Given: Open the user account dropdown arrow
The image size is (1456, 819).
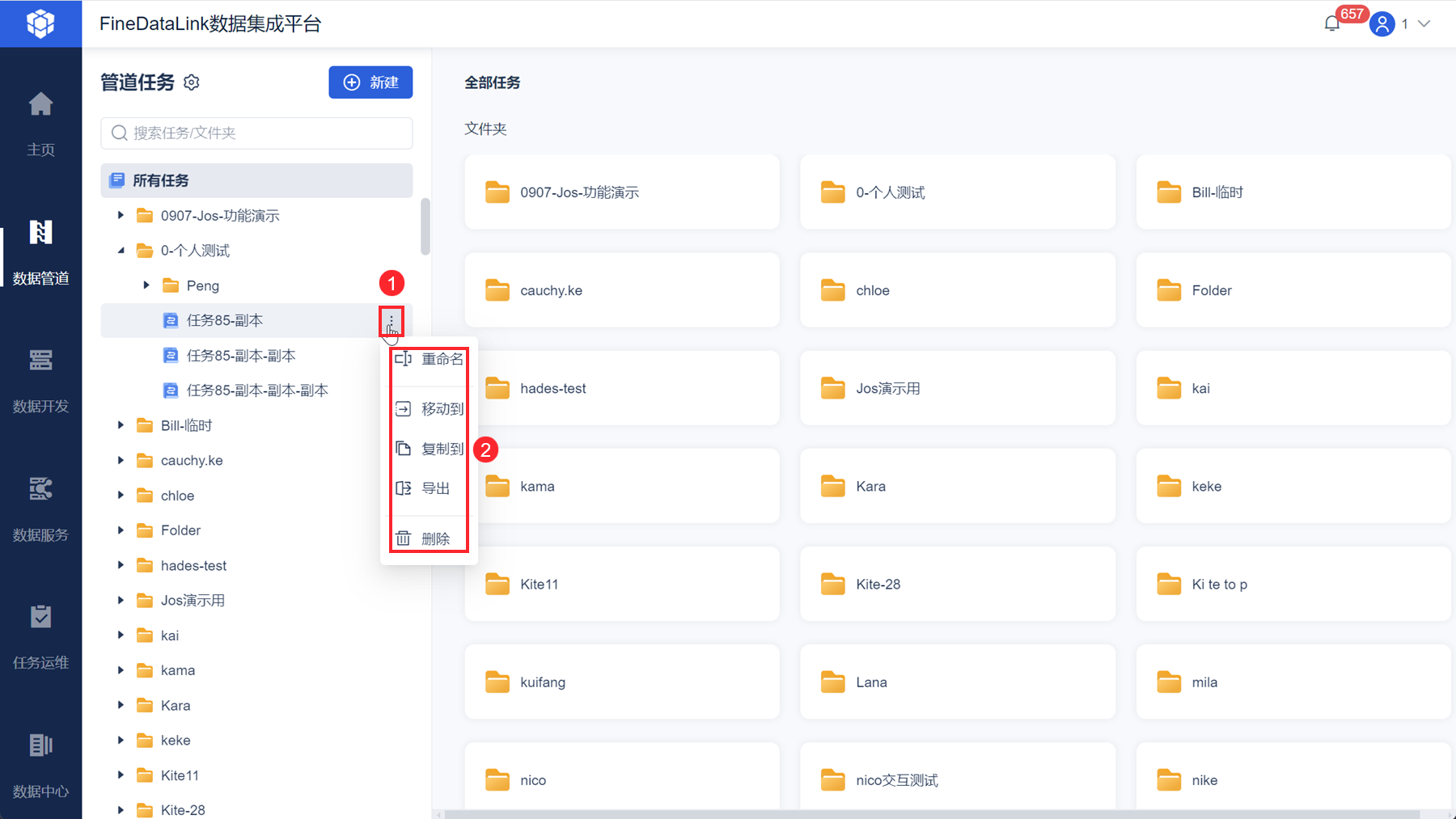Looking at the screenshot, I should tap(1424, 24).
